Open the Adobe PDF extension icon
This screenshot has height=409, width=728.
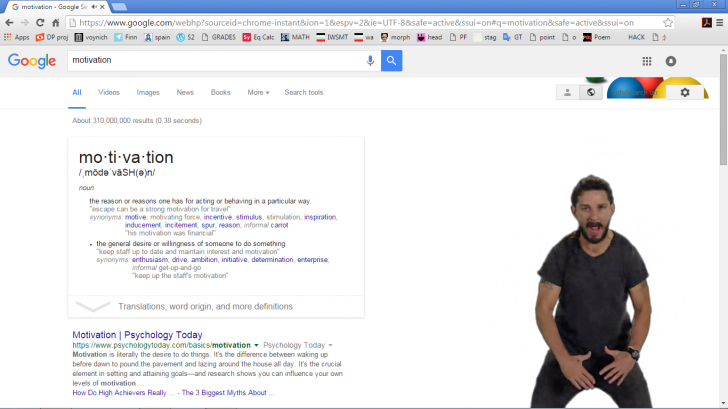coord(707,22)
